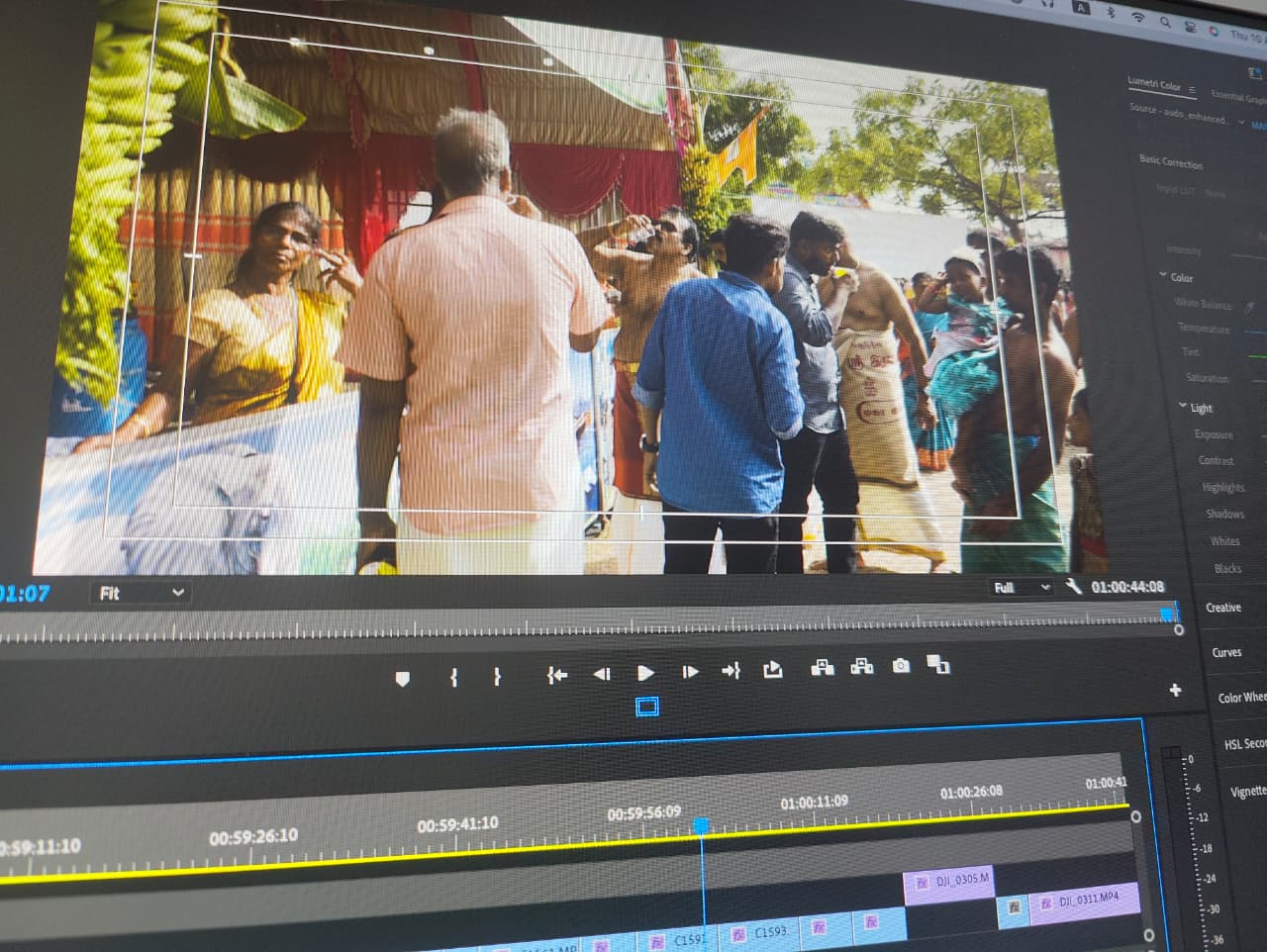Open the HSL Secondary section
1267x952 pixels.
(1245, 744)
